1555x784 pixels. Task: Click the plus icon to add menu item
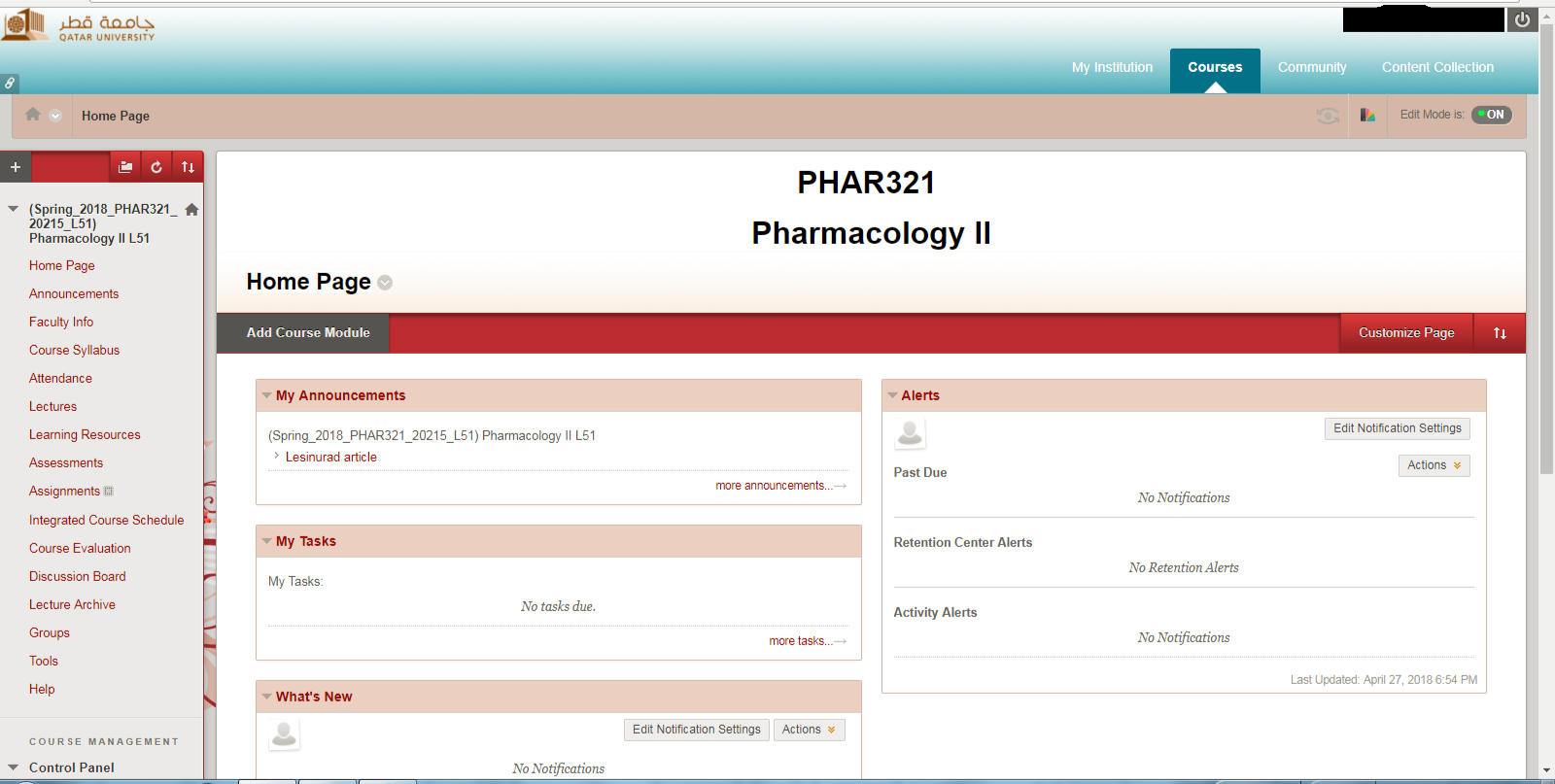coord(16,167)
